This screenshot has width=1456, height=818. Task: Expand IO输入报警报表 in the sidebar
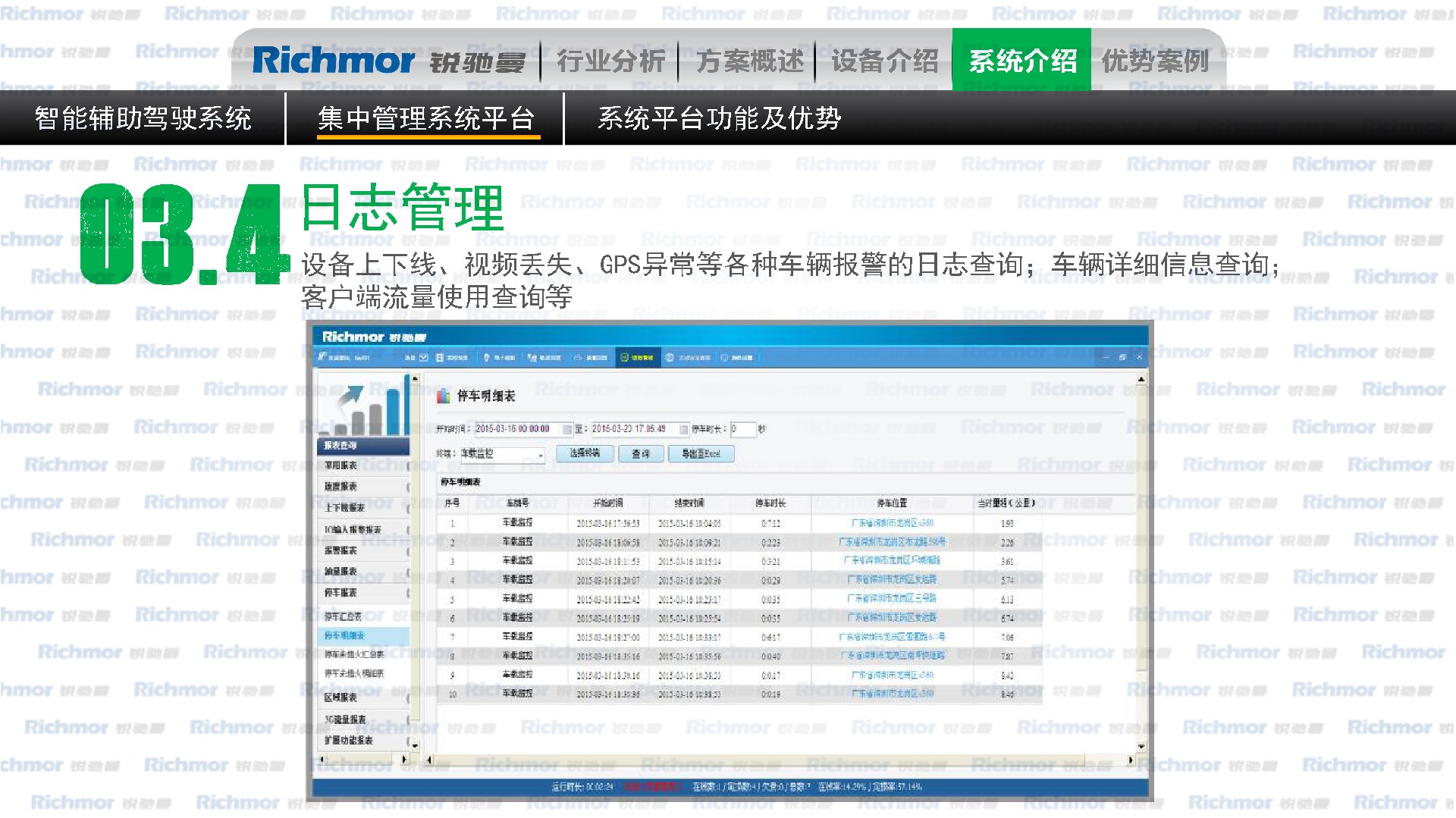coord(362,529)
